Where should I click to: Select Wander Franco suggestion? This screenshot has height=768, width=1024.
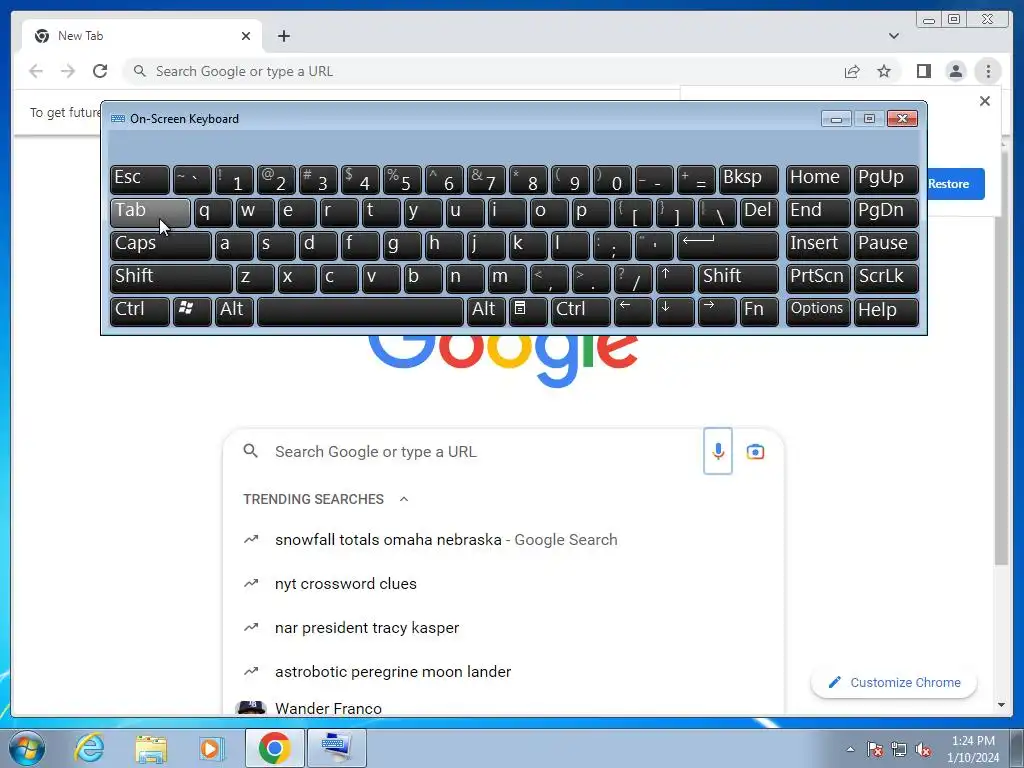pos(503,708)
